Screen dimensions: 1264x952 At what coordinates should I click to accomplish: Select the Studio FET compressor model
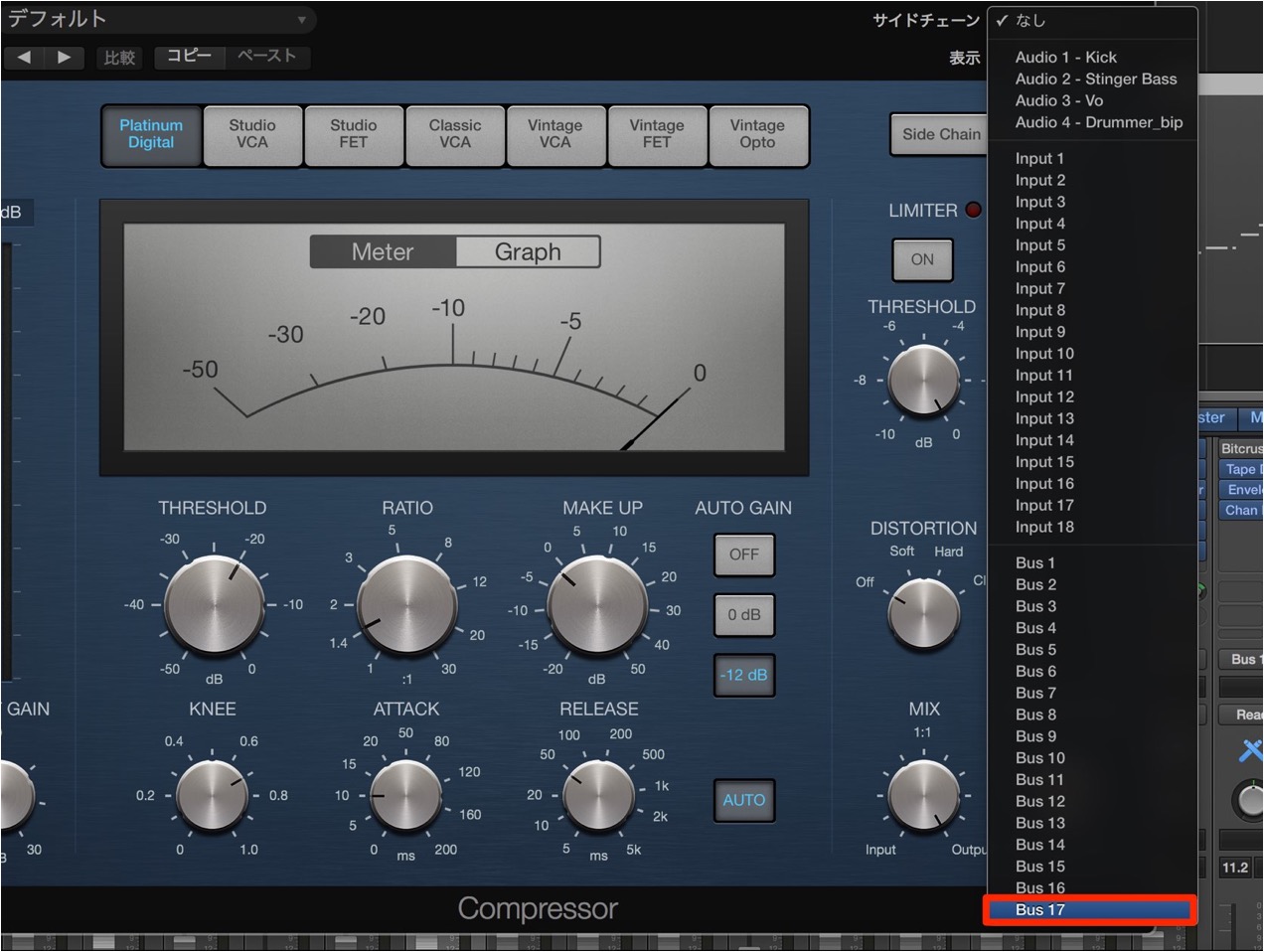point(353,134)
